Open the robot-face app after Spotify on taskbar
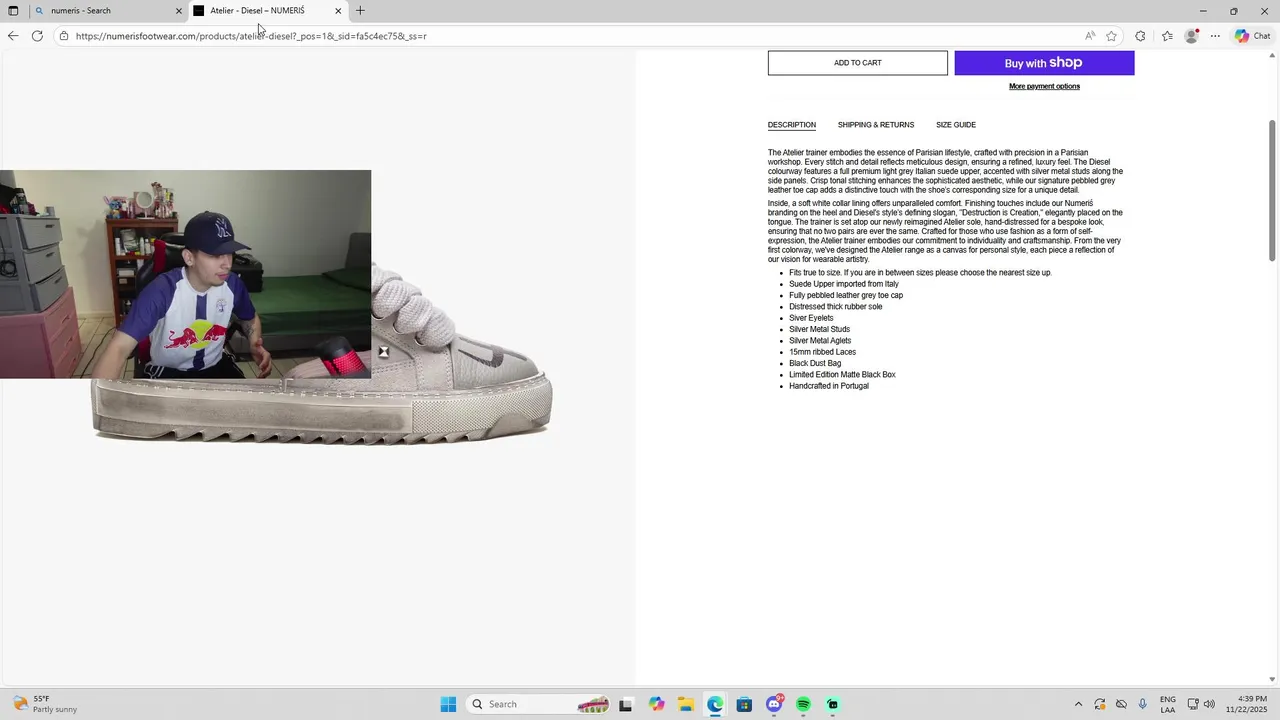Viewport: 1280px width, 720px height. point(833,704)
